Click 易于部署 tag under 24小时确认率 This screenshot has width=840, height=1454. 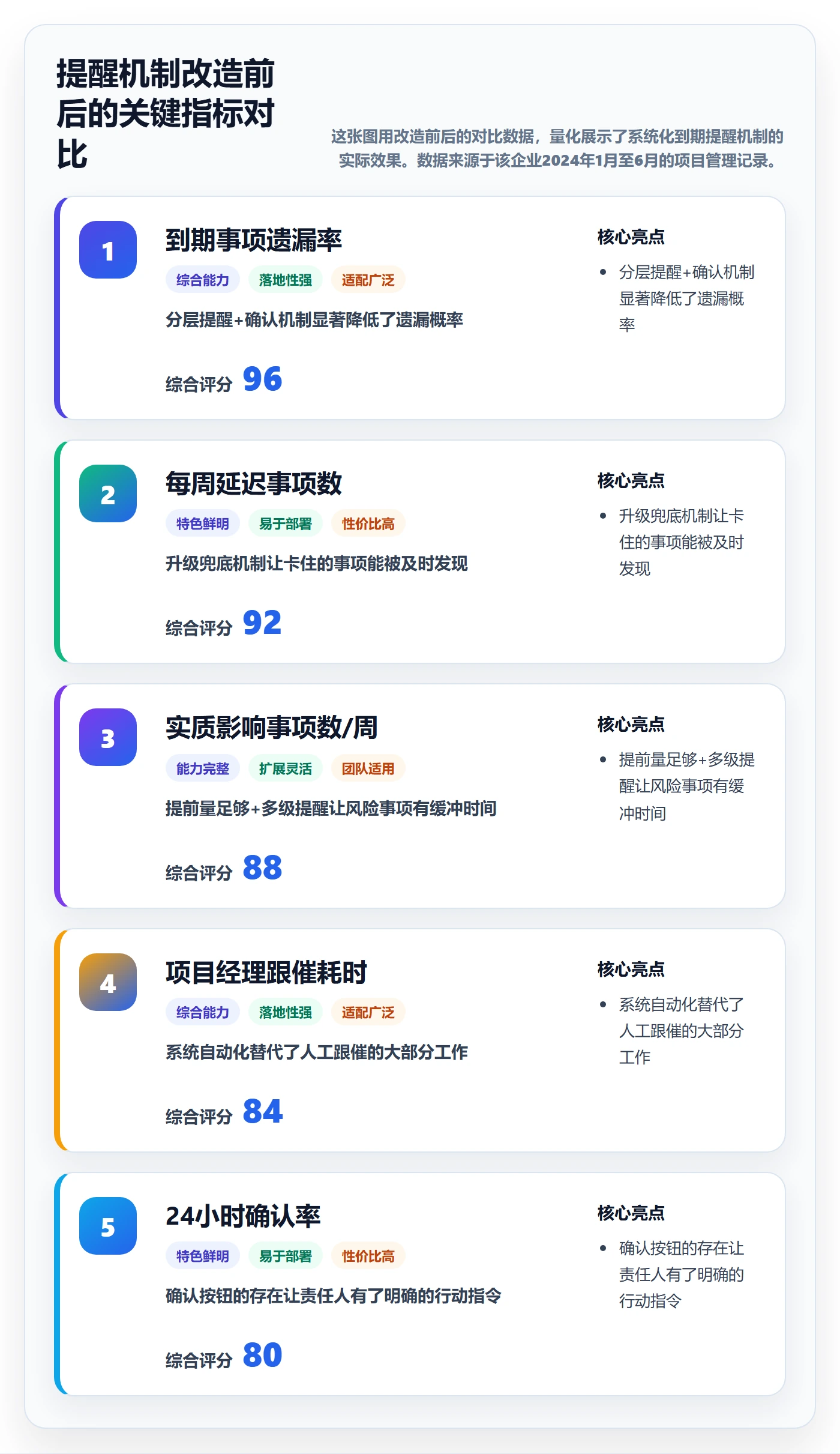tap(286, 1256)
